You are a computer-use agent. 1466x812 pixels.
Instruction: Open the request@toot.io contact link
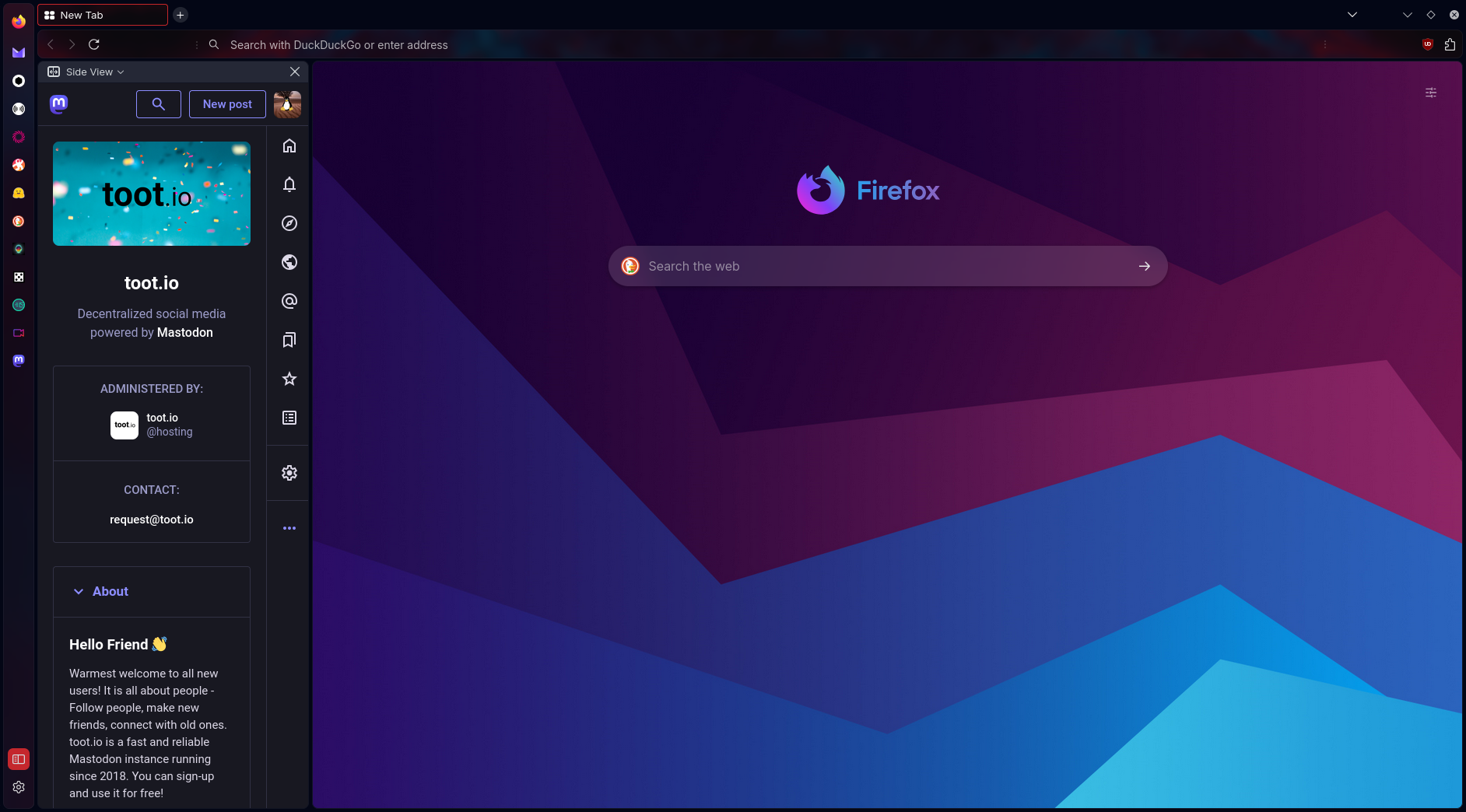tap(152, 520)
